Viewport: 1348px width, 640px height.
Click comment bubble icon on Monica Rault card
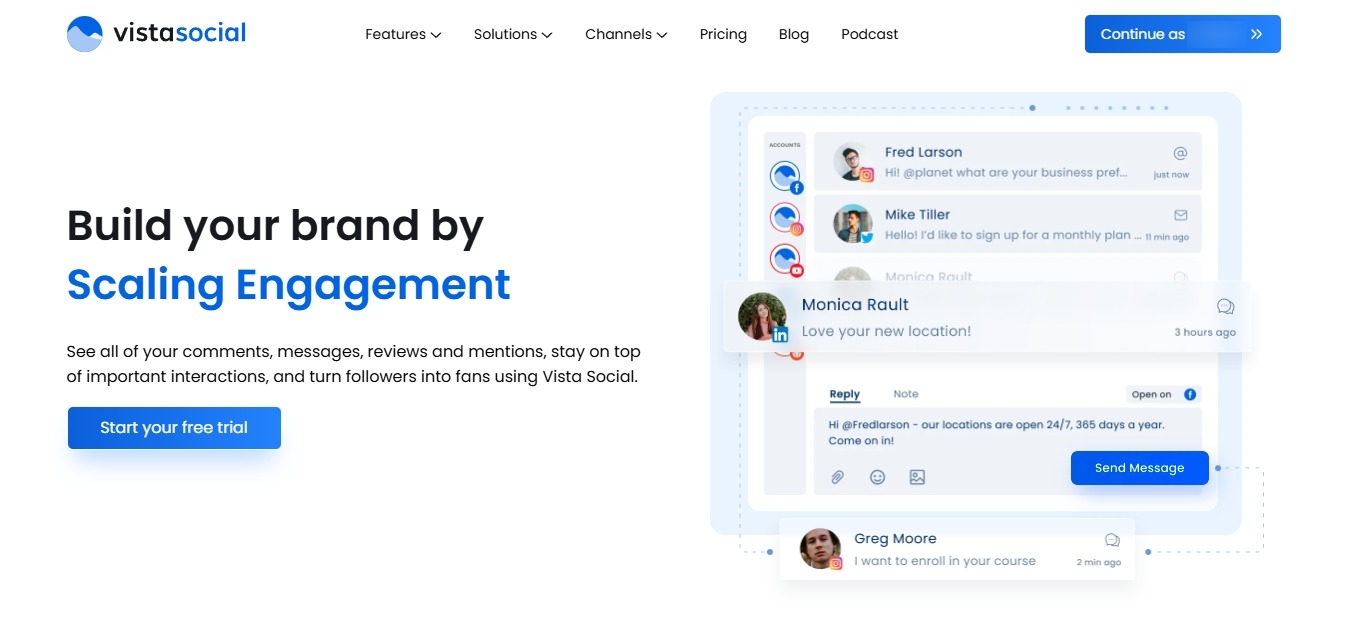1225,306
